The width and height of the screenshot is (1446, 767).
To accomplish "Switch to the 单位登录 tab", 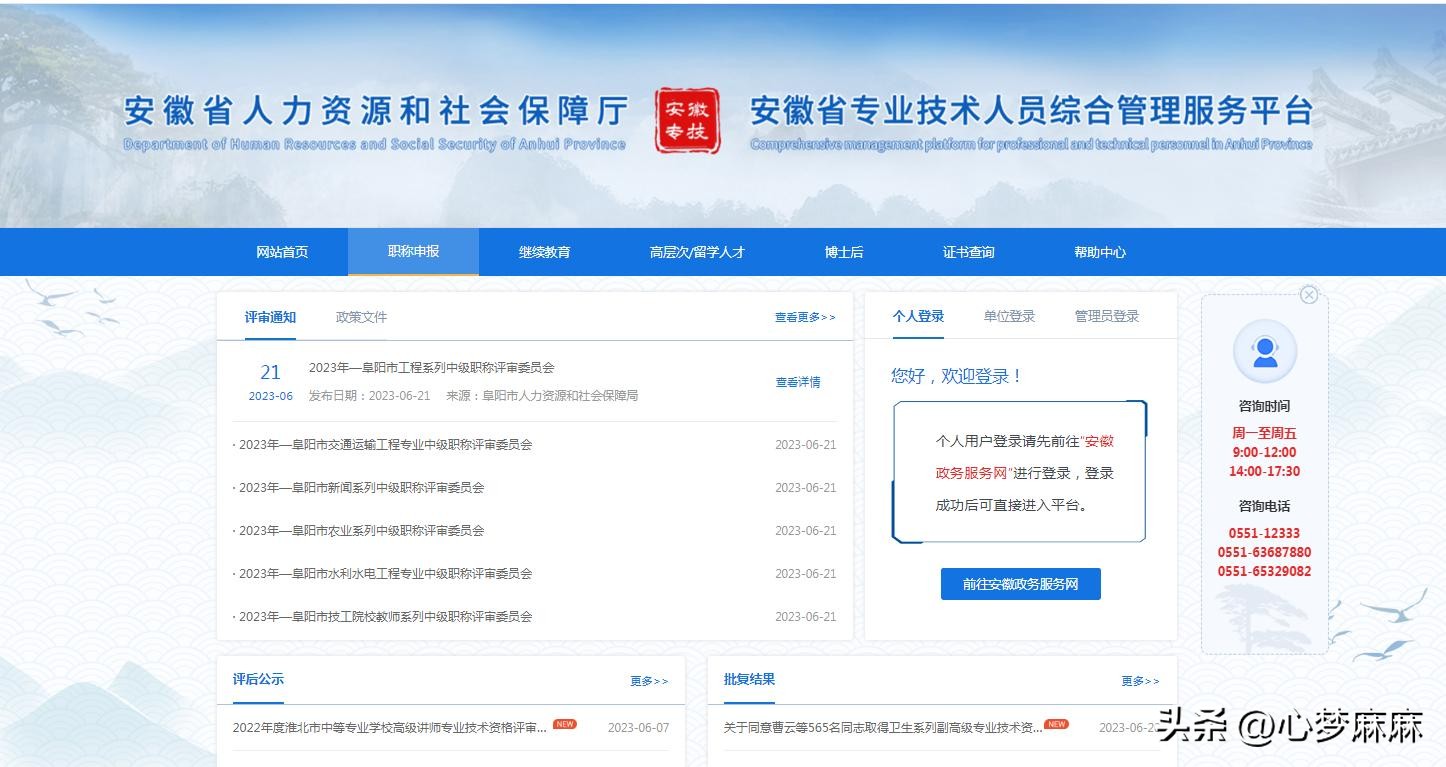I will (x=1009, y=315).
